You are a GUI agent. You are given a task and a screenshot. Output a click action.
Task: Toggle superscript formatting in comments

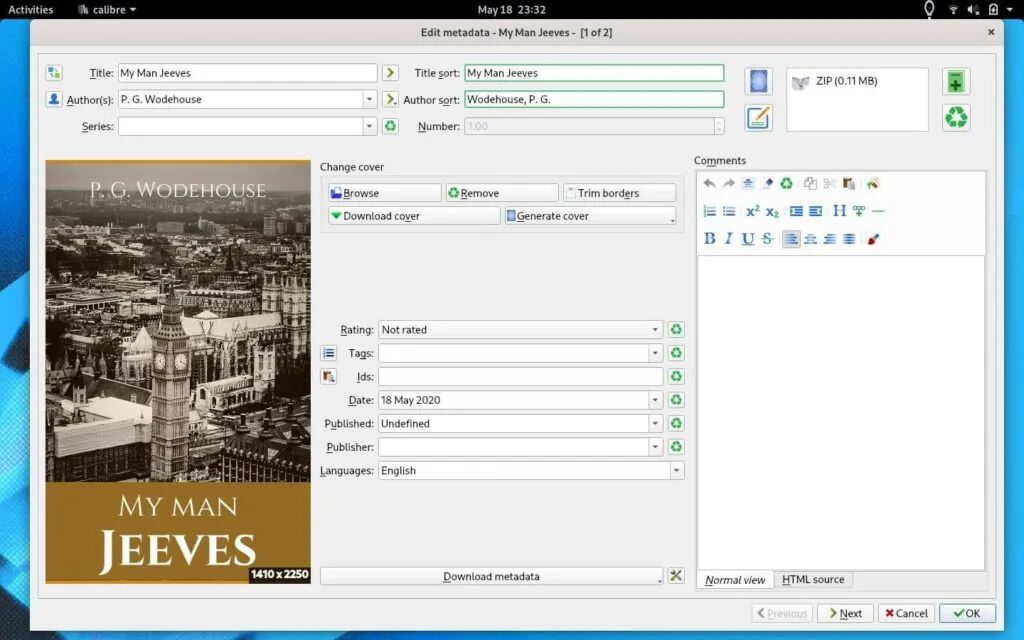752,211
